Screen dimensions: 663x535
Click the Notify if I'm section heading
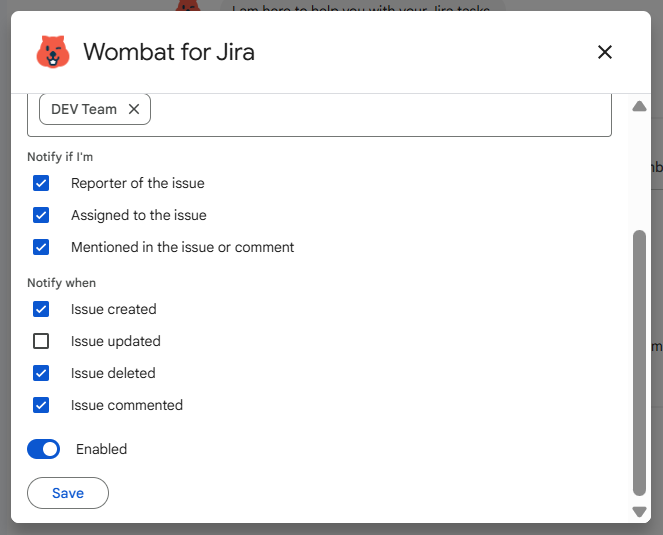click(61, 157)
